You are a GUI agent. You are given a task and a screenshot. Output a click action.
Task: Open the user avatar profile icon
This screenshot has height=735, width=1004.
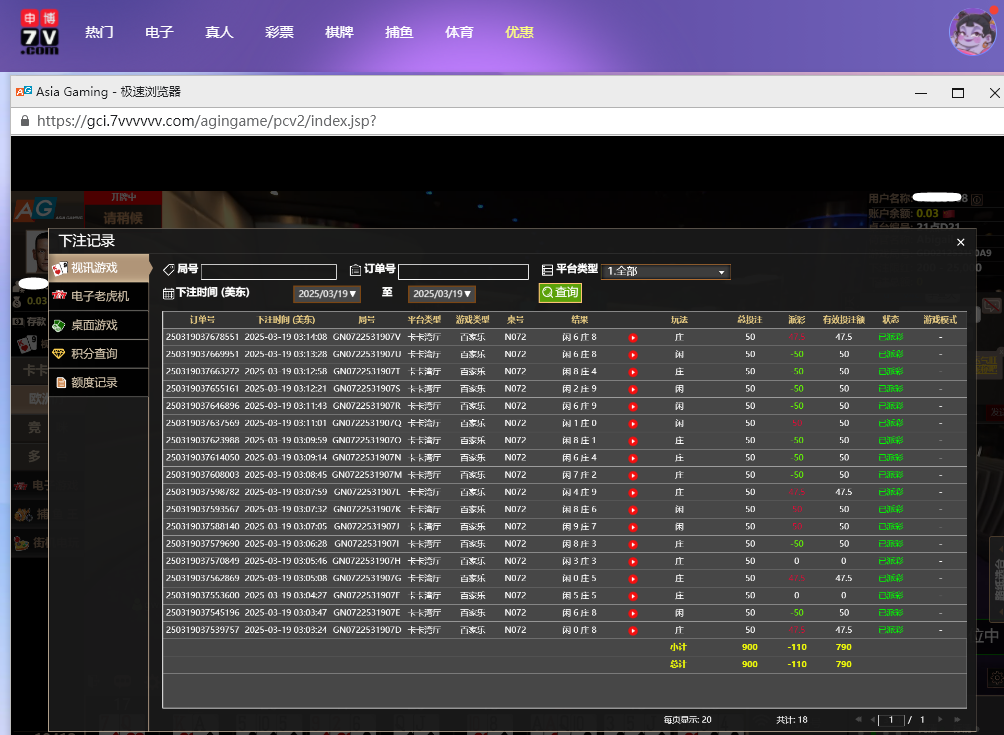[x=973, y=32]
